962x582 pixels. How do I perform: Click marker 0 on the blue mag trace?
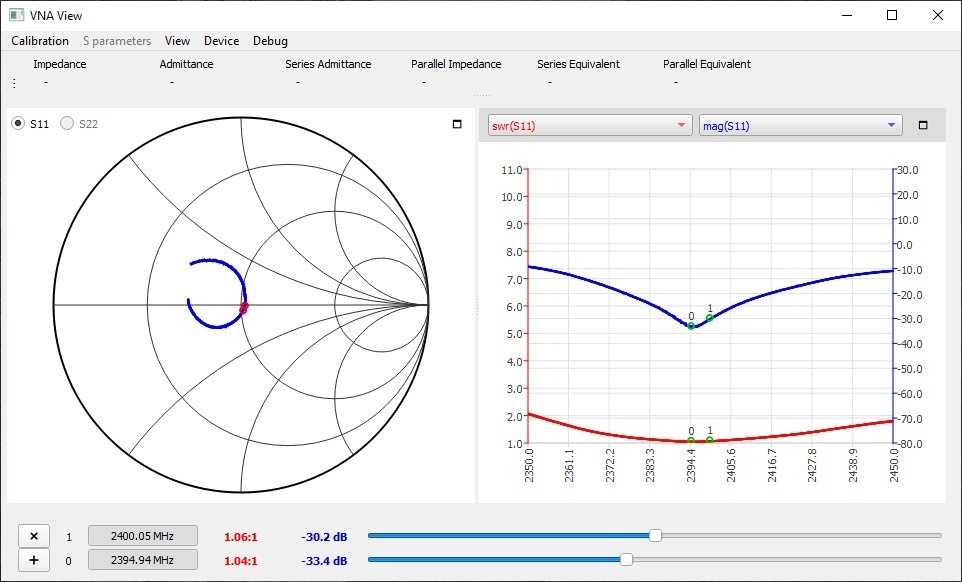691,326
